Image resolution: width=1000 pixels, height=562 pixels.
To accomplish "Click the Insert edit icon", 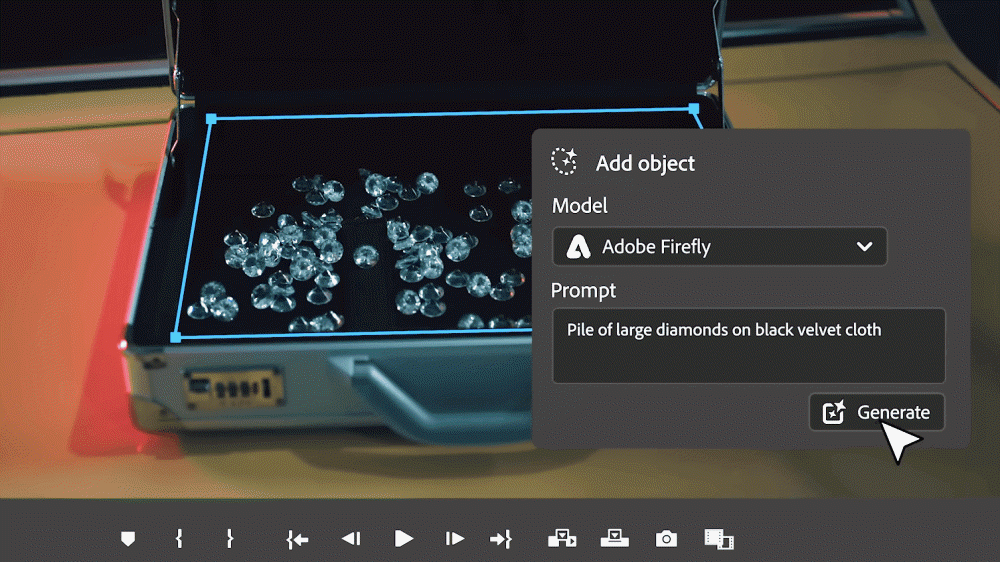I will coord(563,539).
